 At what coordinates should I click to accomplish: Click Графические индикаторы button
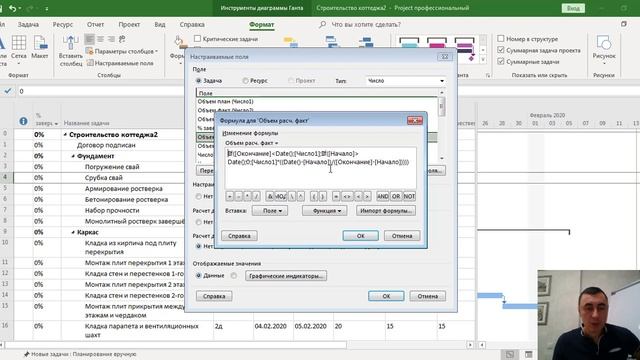pyautogui.click(x=286, y=276)
